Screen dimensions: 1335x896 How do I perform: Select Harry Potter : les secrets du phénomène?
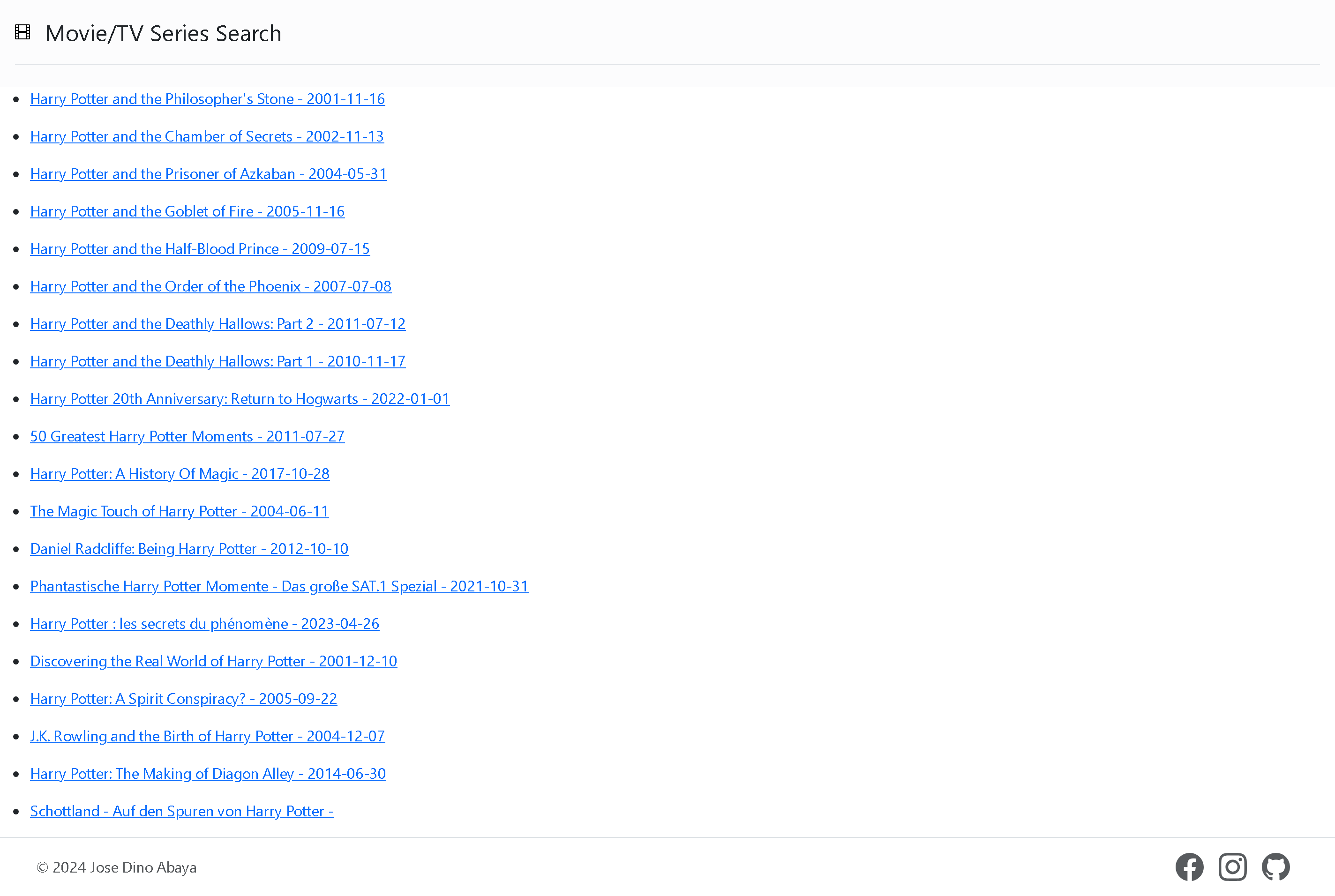point(204,623)
